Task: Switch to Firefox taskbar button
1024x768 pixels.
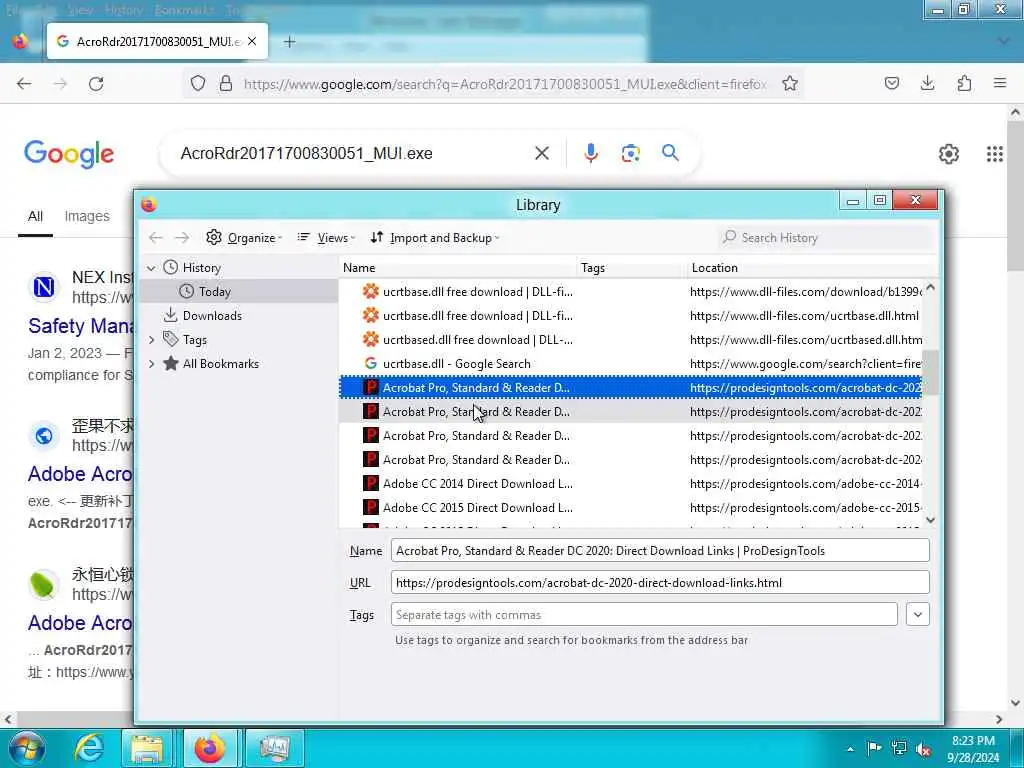Action: 210,748
